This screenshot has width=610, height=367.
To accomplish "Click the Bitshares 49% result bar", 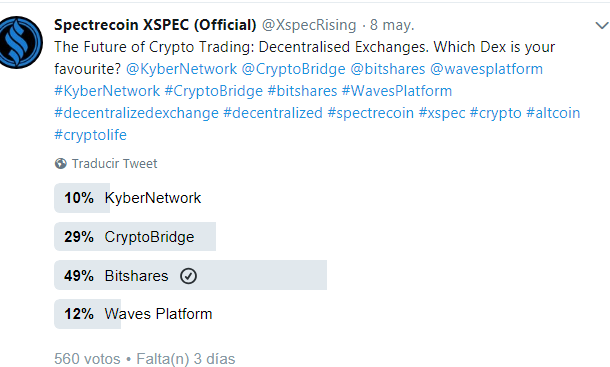I will point(190,275).
